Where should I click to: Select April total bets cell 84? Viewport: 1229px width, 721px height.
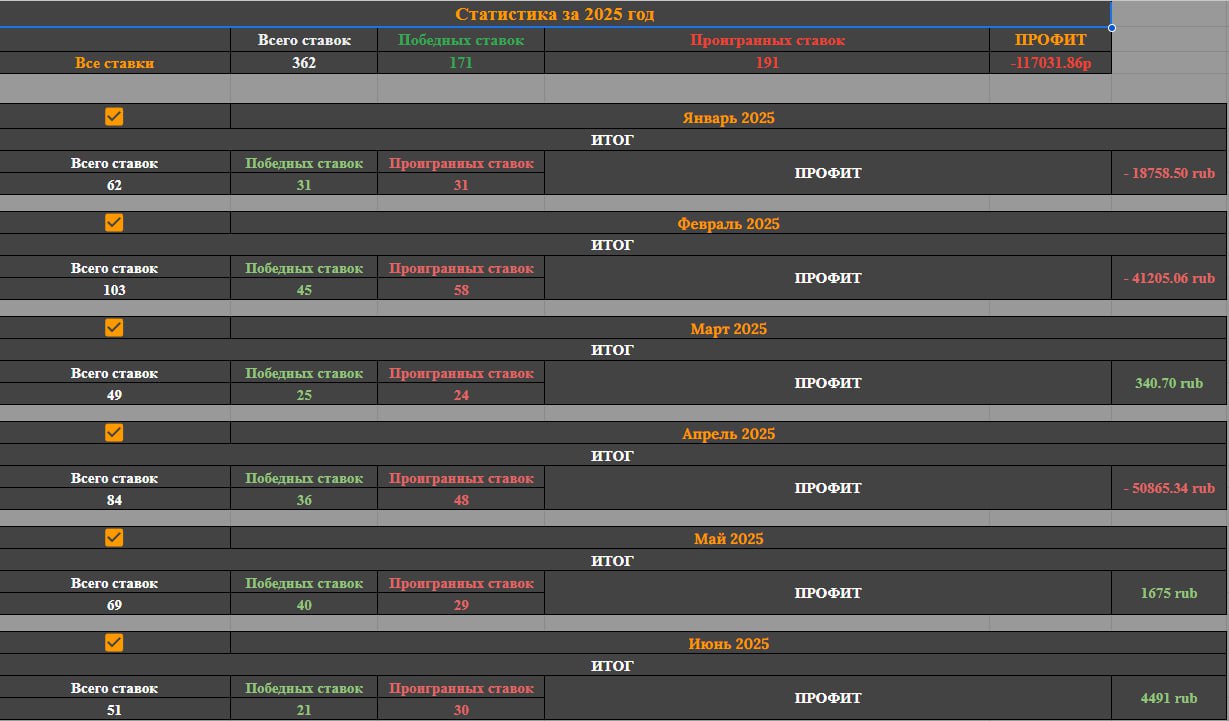115,500
